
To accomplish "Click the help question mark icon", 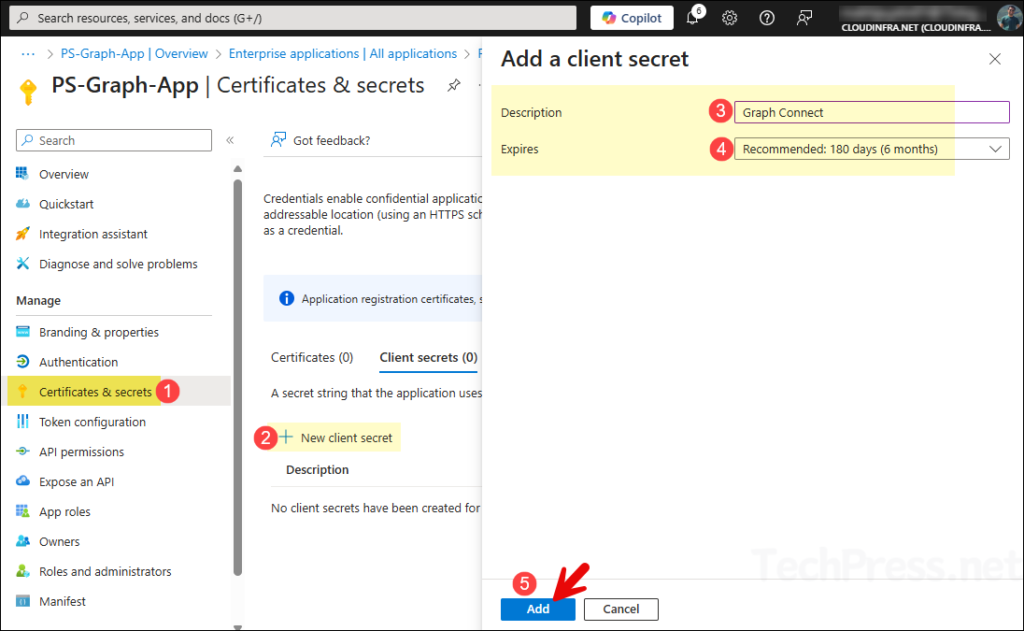I will pyautogui.click(x=767, y=18).
